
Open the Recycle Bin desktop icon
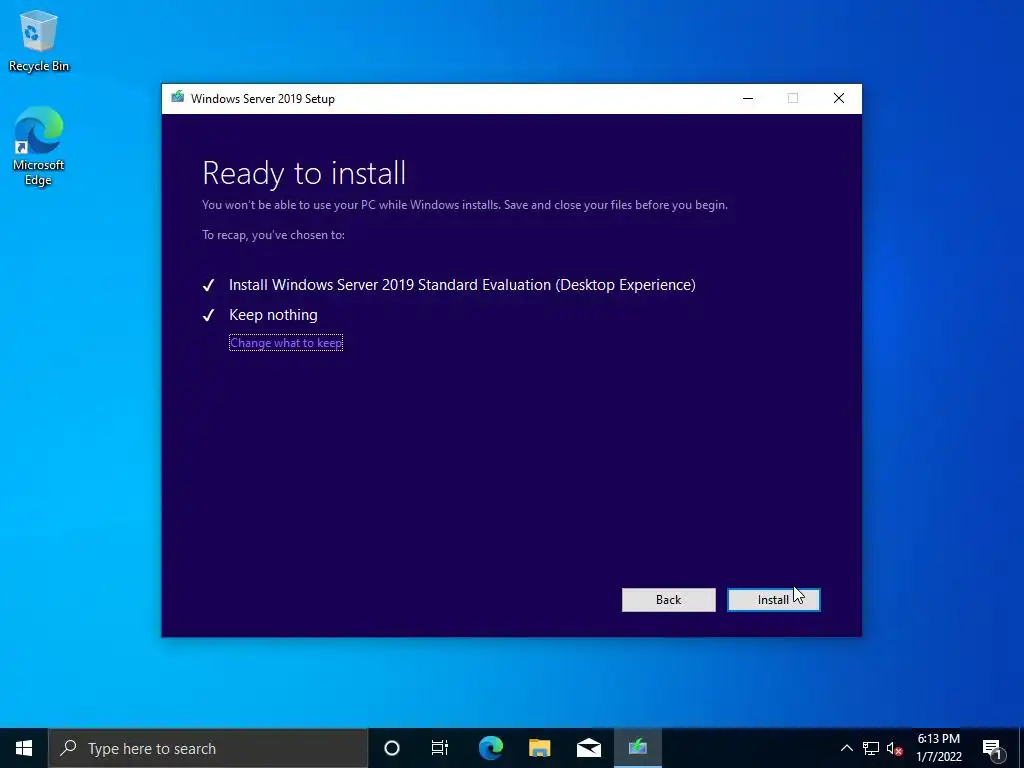(39, 42)
